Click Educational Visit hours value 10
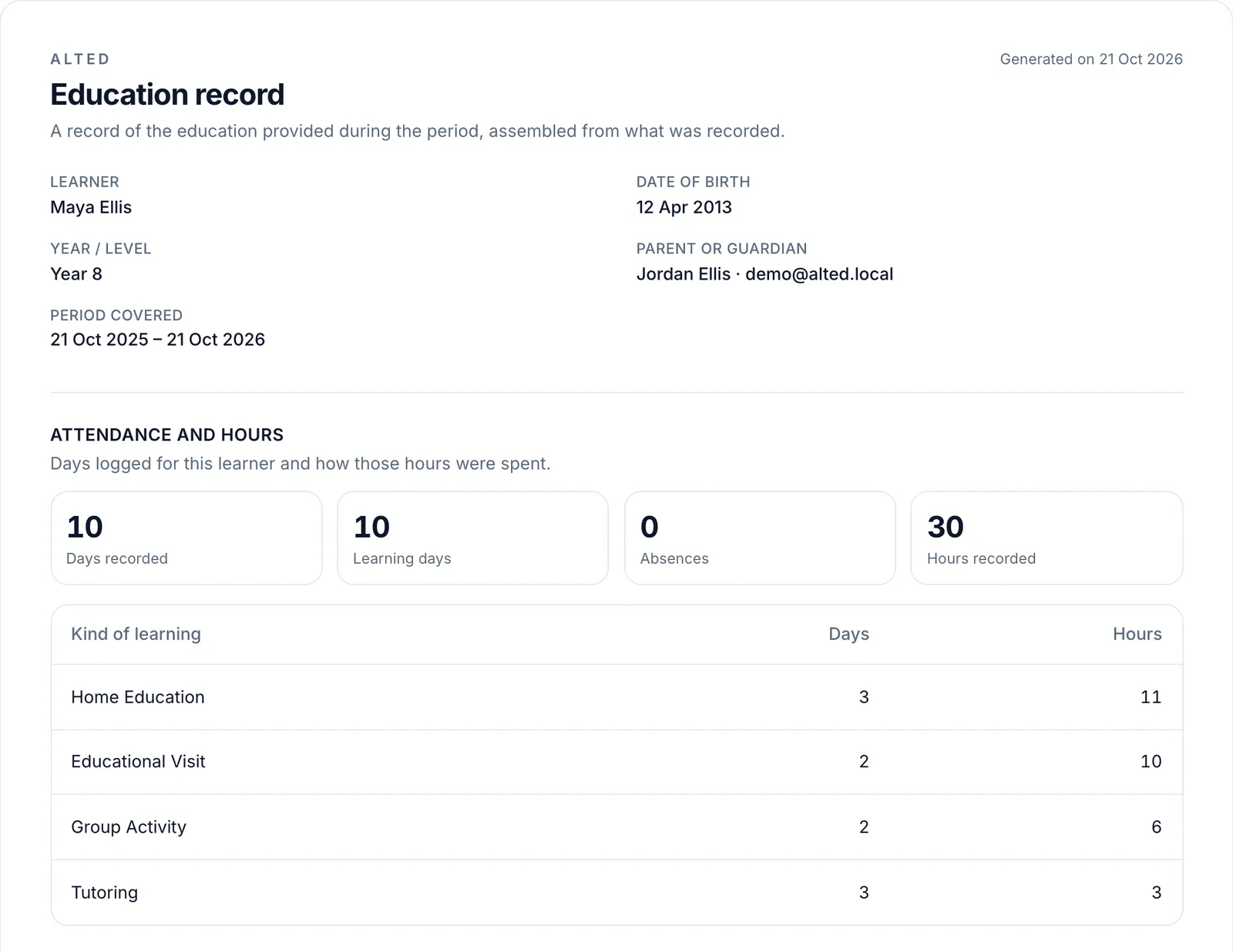1233x952 pixels. (x=1151, y=762)
